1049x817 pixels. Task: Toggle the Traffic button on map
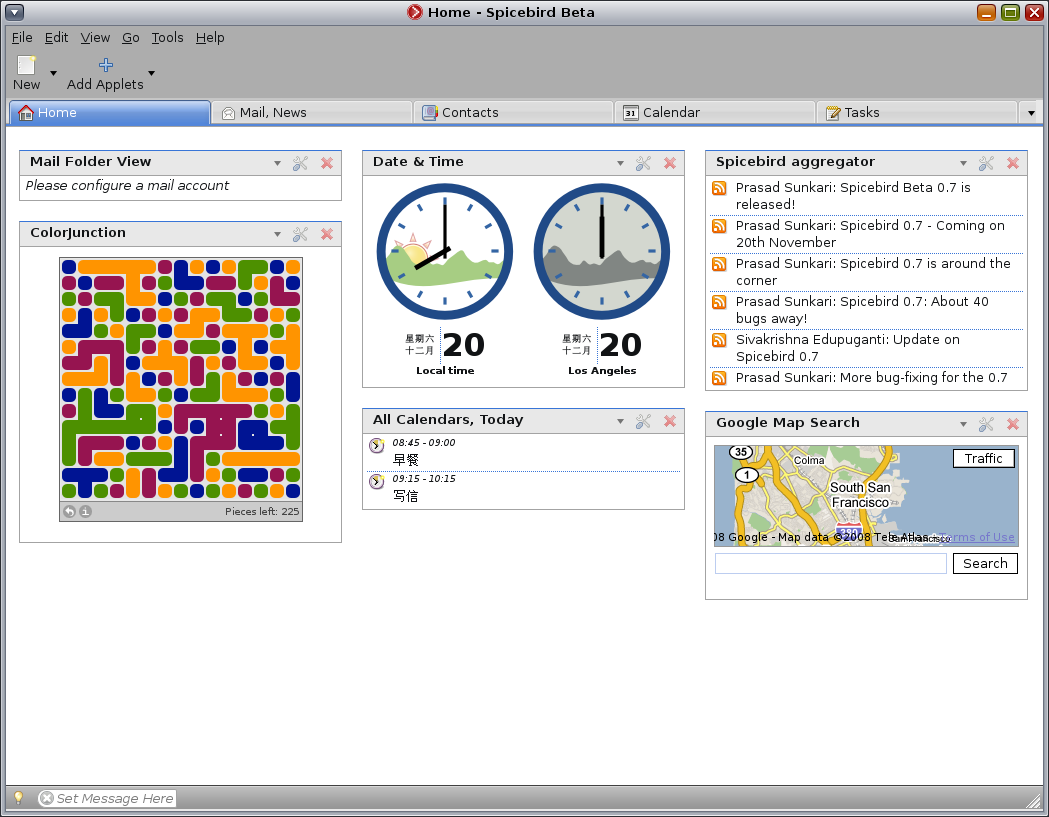pos(983,458)
